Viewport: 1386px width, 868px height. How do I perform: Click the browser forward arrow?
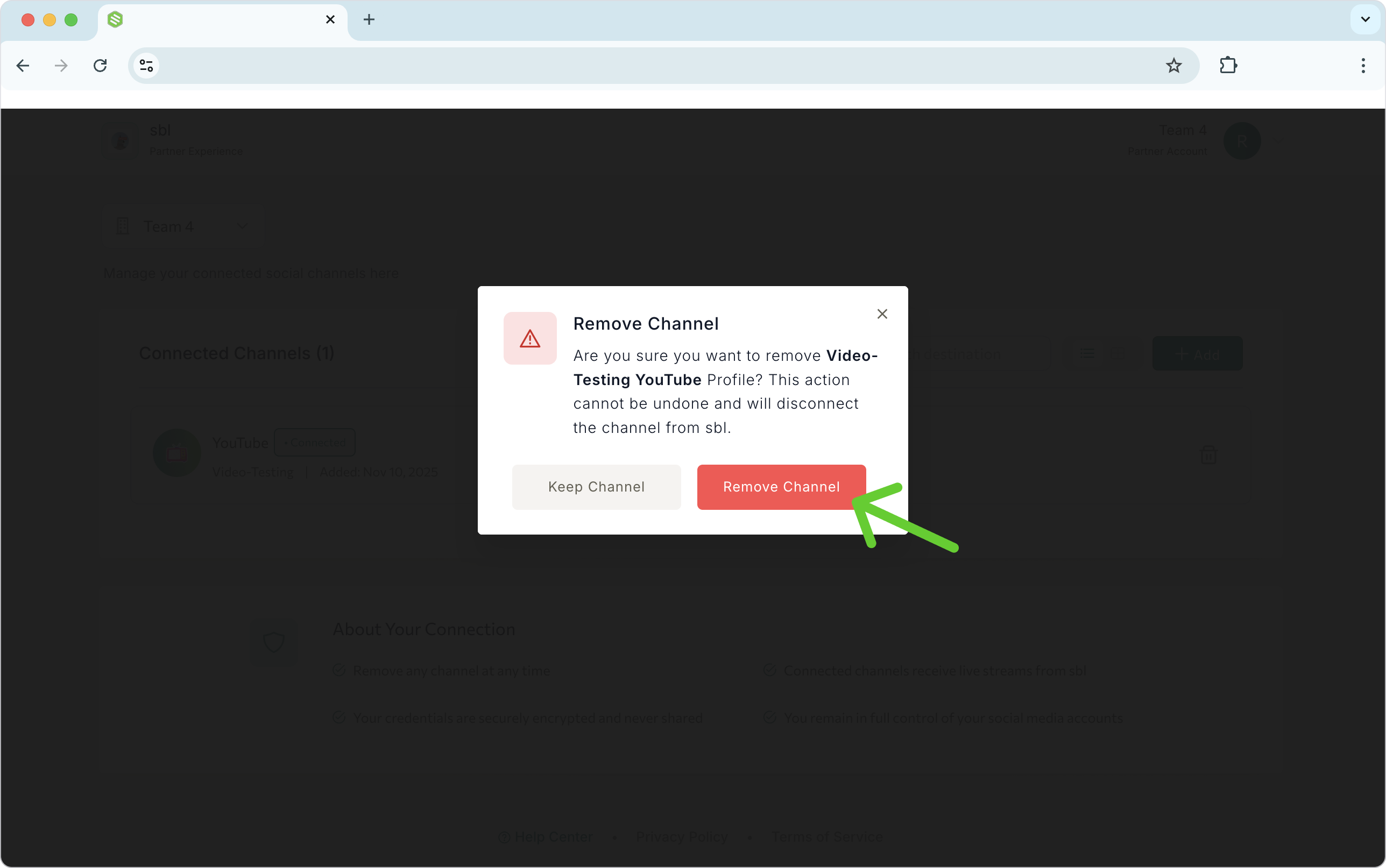tap(61, 66)
